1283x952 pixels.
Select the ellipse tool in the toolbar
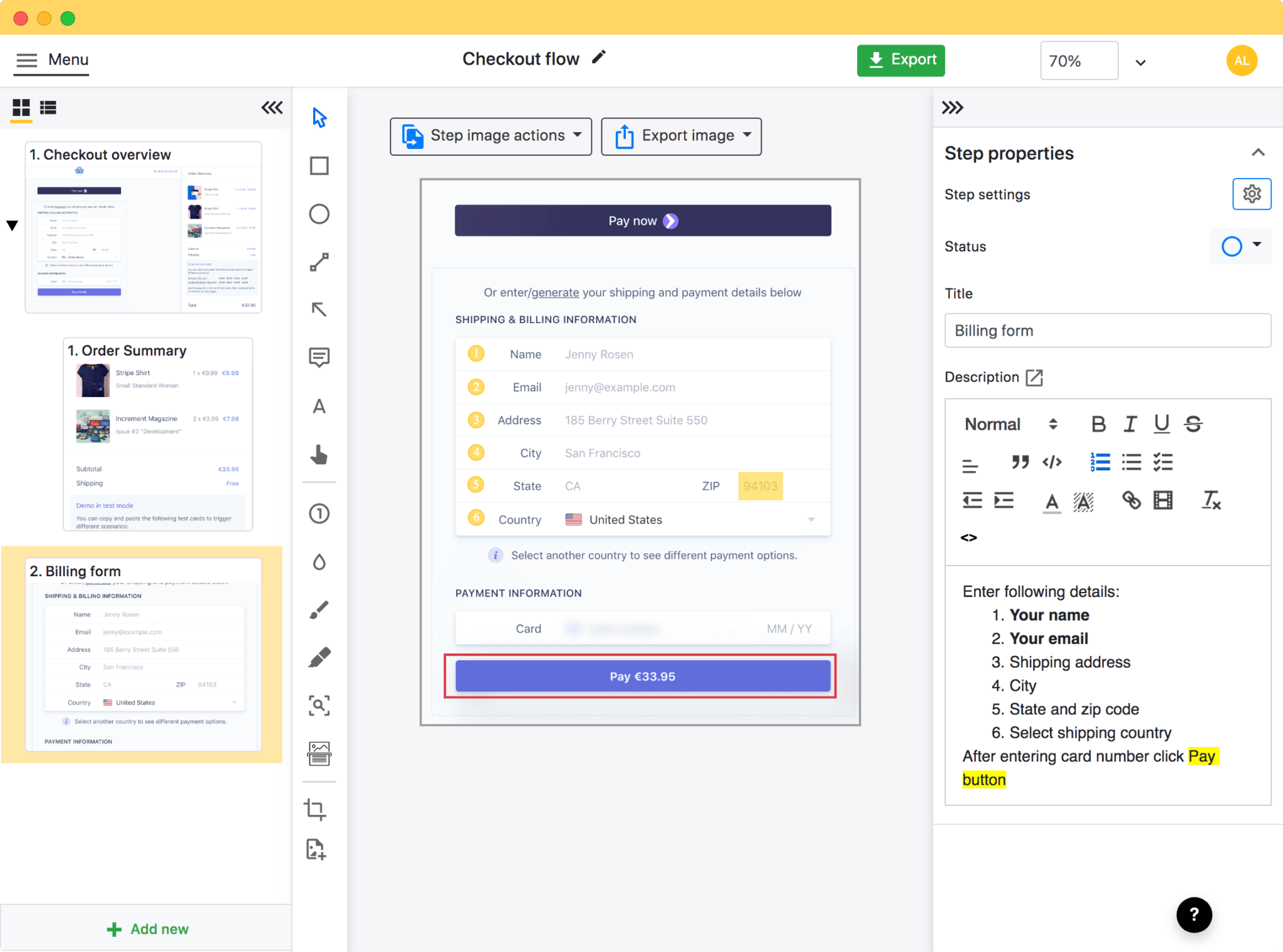pos(319,214)
